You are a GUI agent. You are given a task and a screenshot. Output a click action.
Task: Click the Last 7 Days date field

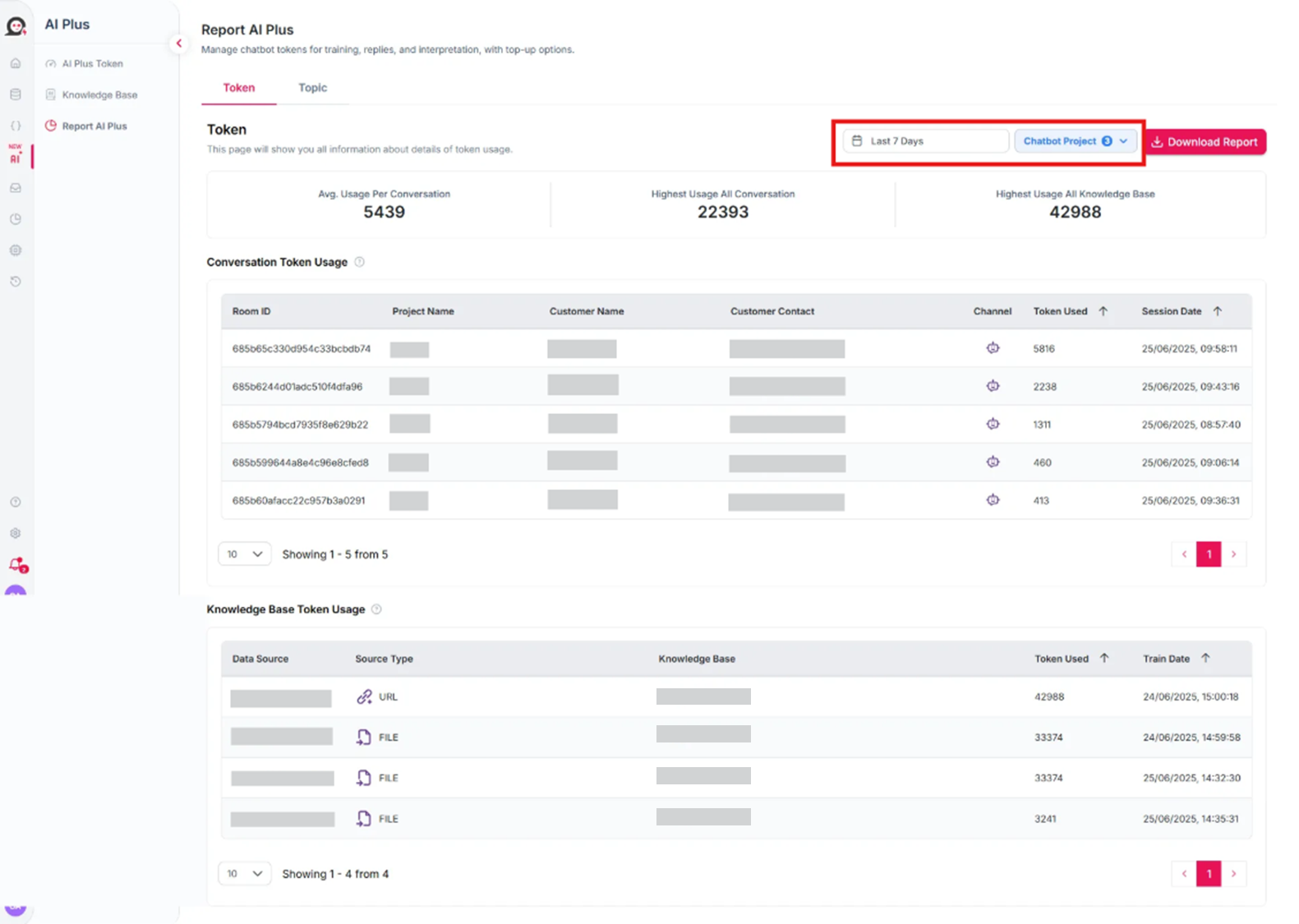925,141
